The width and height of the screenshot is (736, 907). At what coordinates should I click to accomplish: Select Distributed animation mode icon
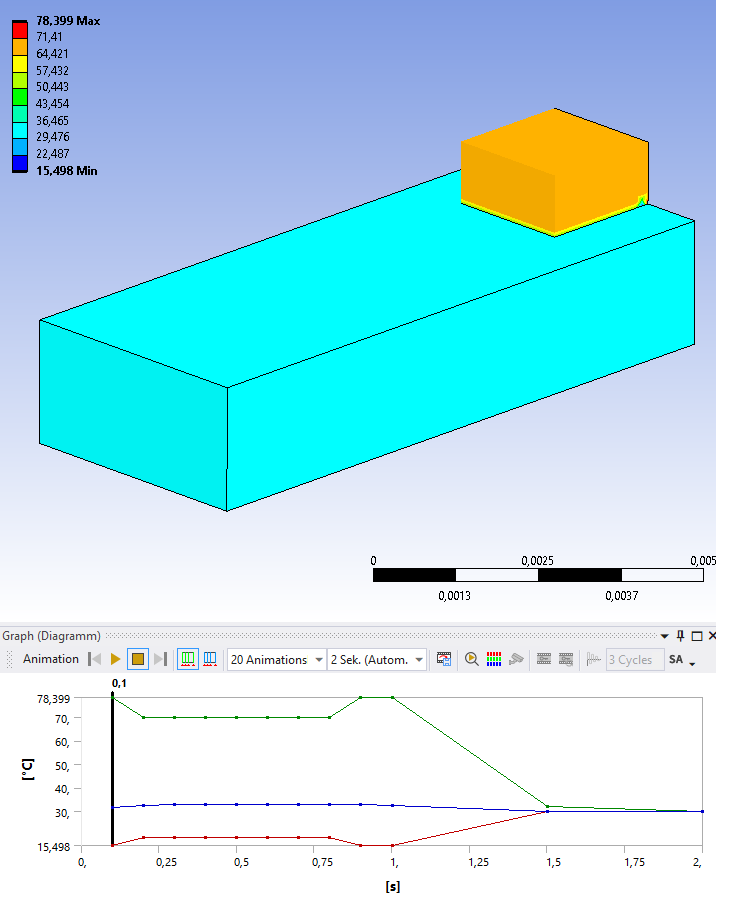(187, 659)
